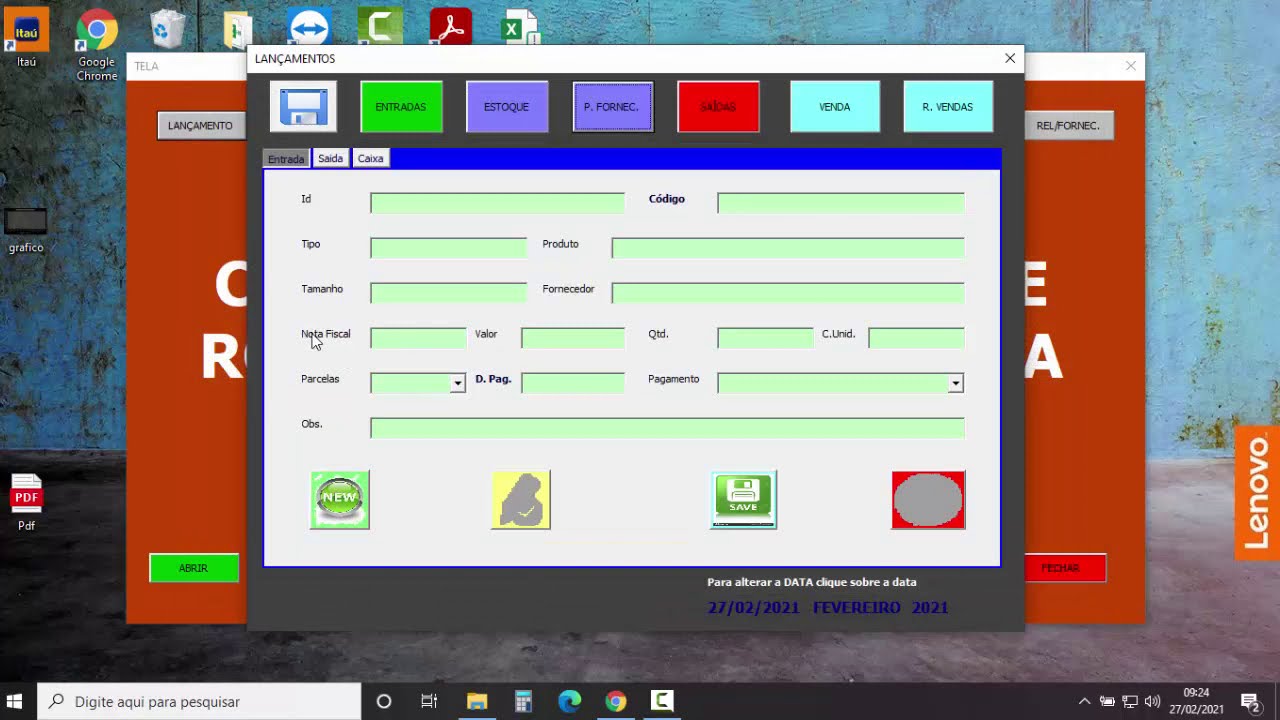The width and height of the screenshot is (1280, 720).
Task: Click red FECHAR button in TELA window
Action: tap(1066, 568)
